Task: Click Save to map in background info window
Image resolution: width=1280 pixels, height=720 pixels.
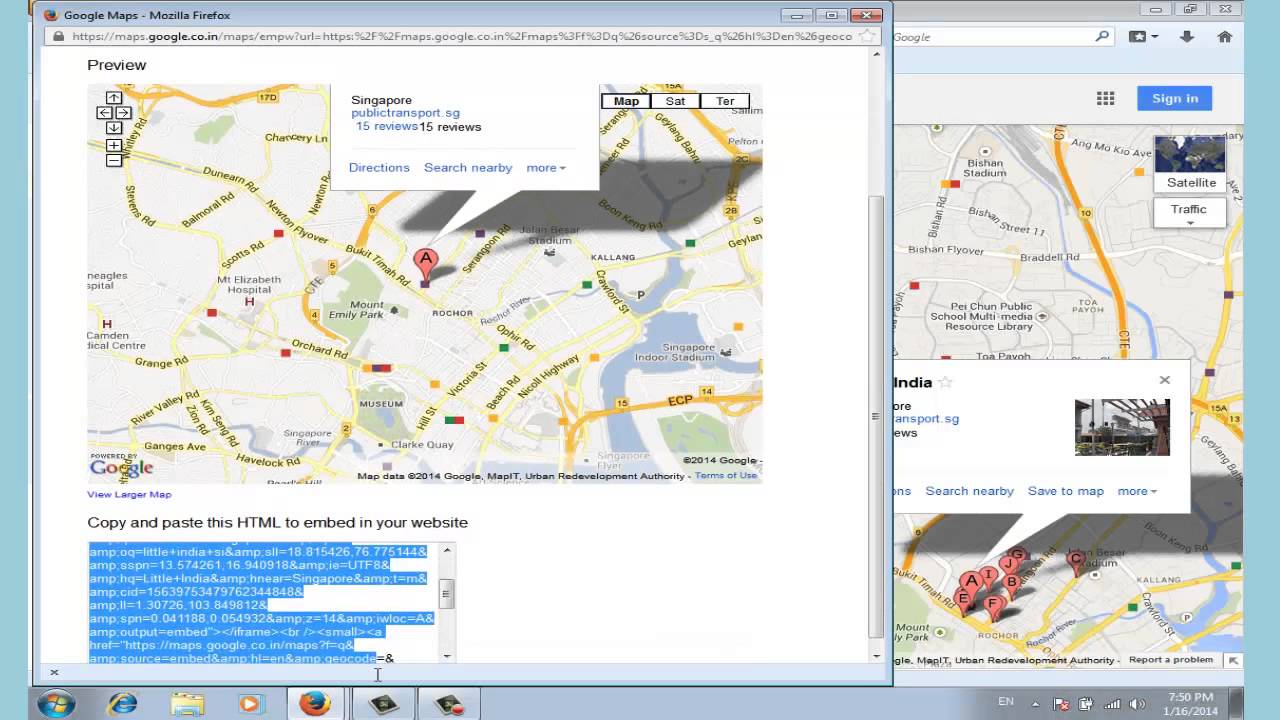Action: [x=1066, y=491]
